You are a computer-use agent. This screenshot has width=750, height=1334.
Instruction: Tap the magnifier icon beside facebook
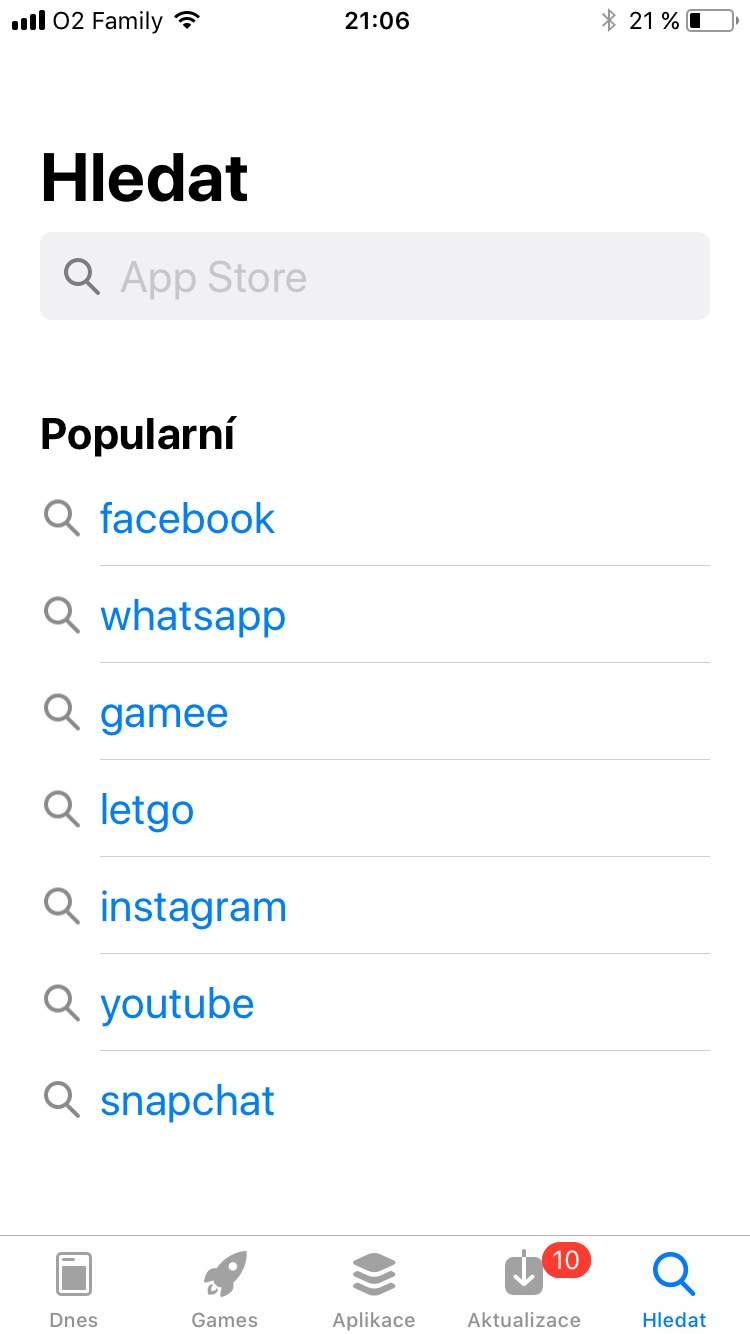[62, 518]
